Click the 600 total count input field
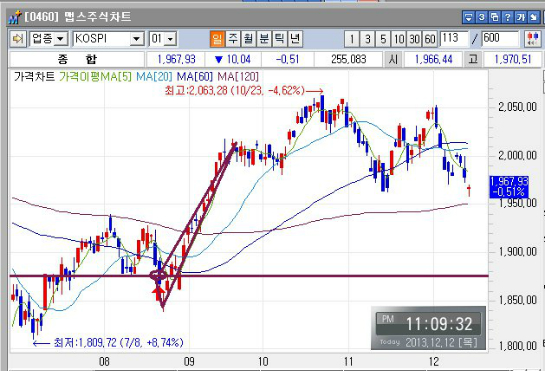The height and width of the screenshot is (371, 545). [x=500, y=39]
